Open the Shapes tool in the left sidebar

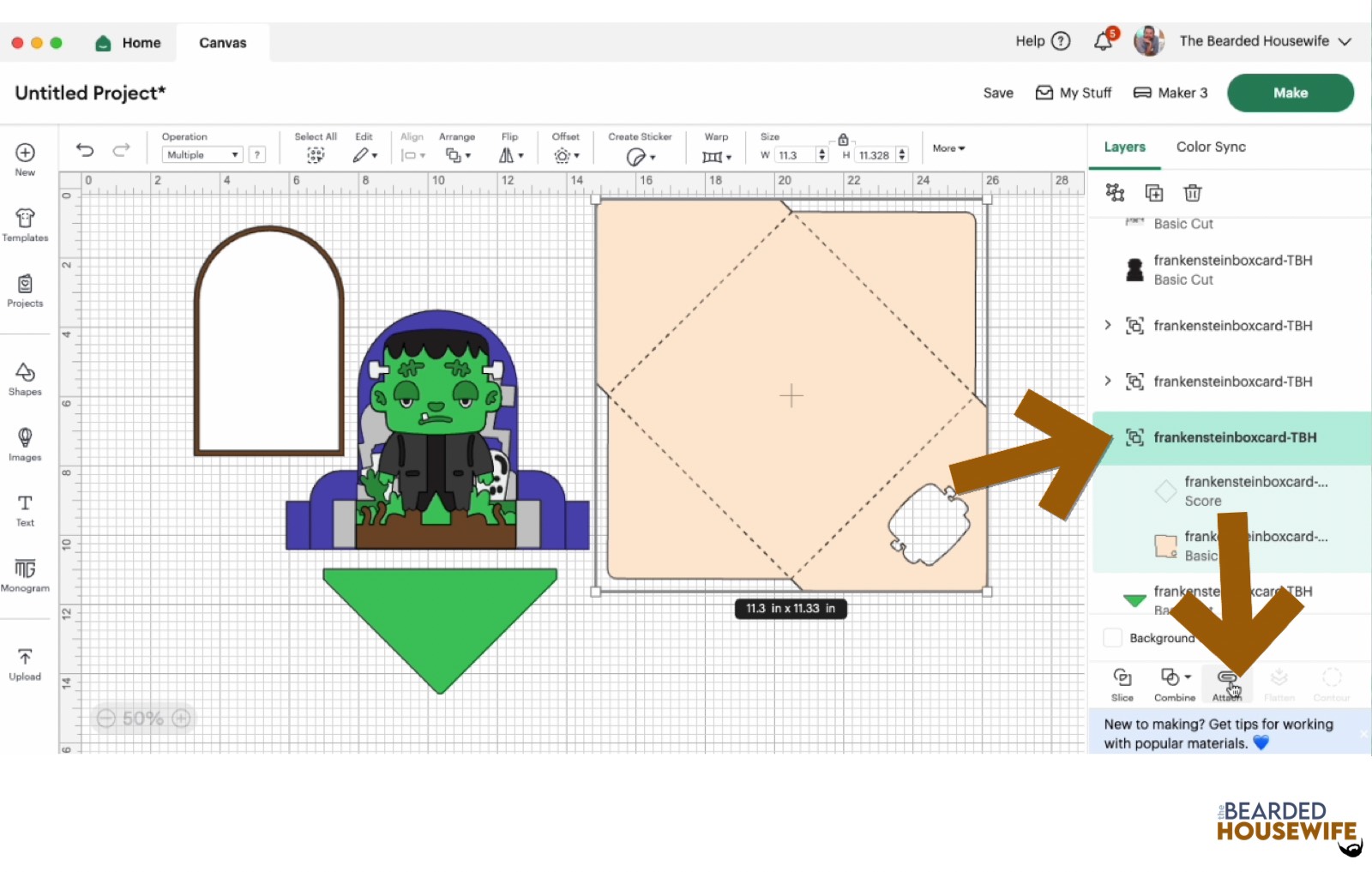(25, 377)
